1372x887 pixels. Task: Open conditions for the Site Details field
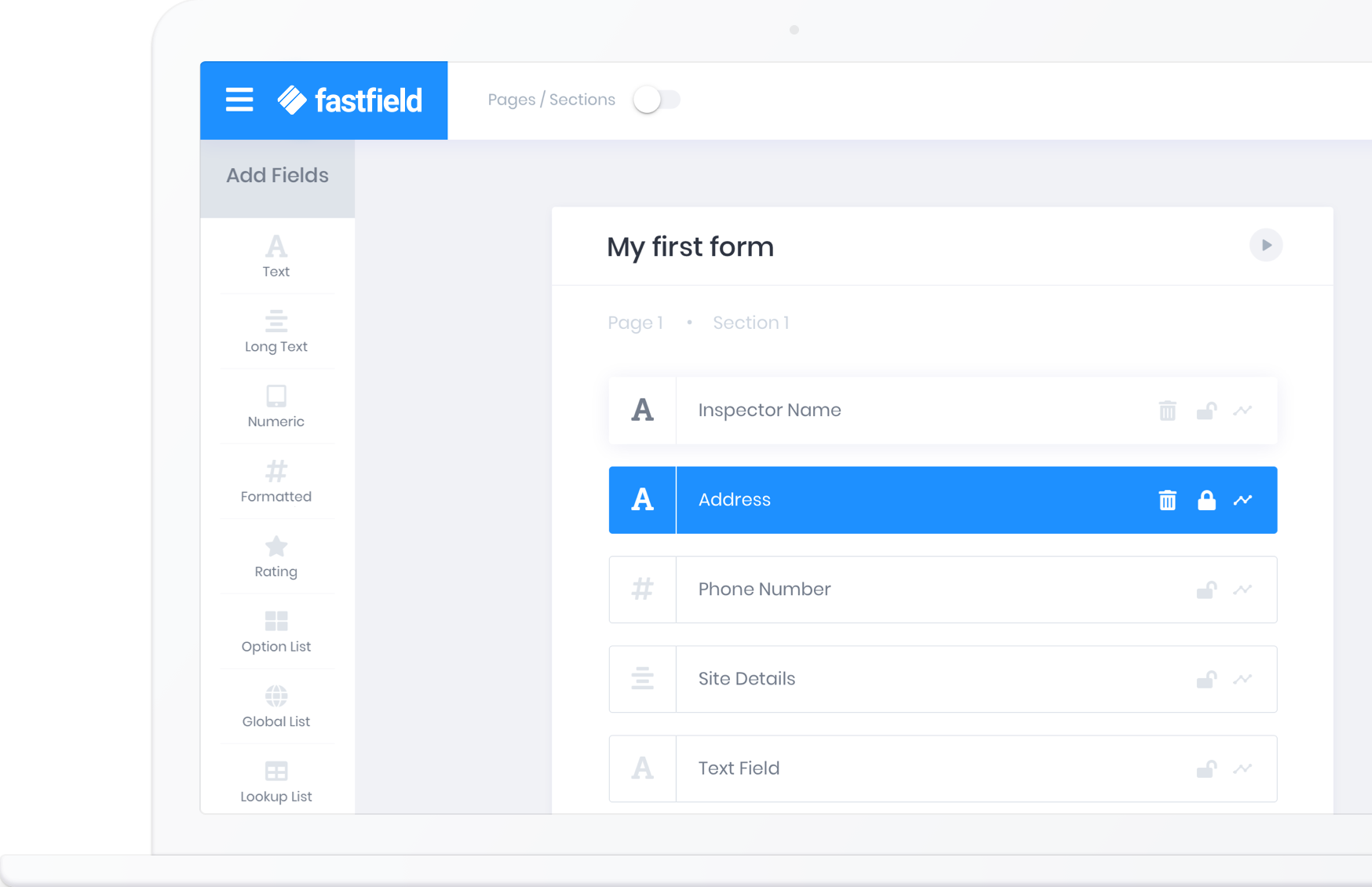pos(1243,679)
